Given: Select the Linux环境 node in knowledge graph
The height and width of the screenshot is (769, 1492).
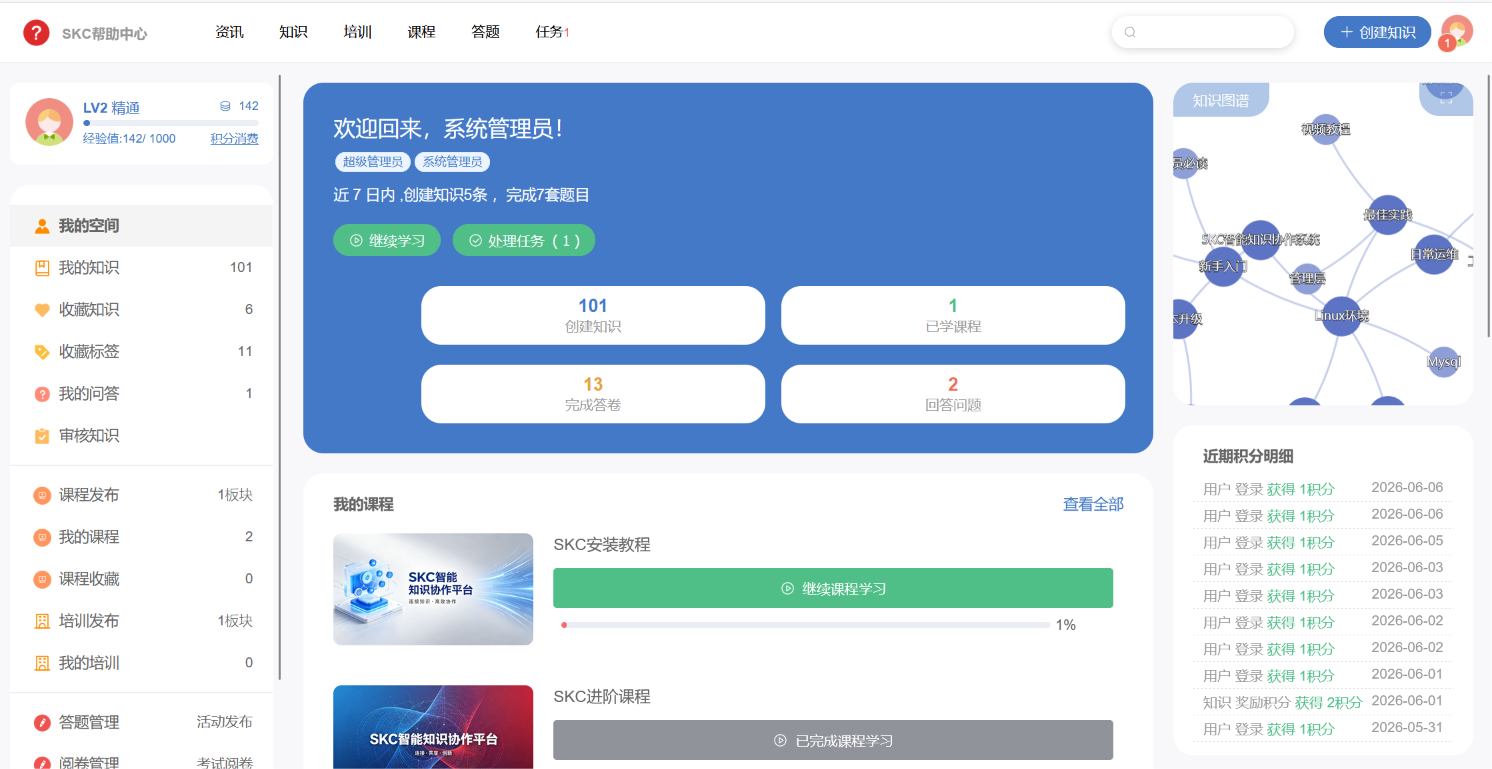Looking at the screenshot, I should [x=1341, y=316].
